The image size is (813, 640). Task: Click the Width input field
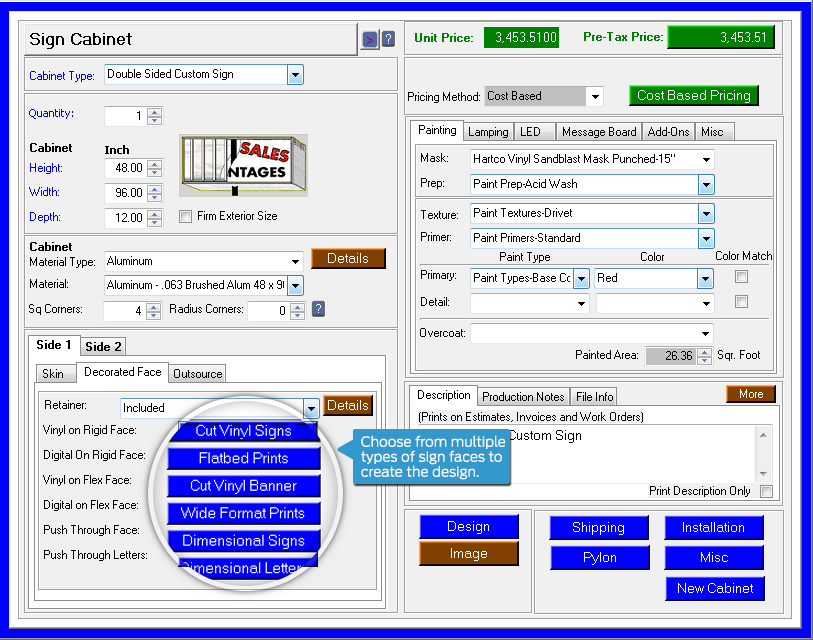[125, 192]
